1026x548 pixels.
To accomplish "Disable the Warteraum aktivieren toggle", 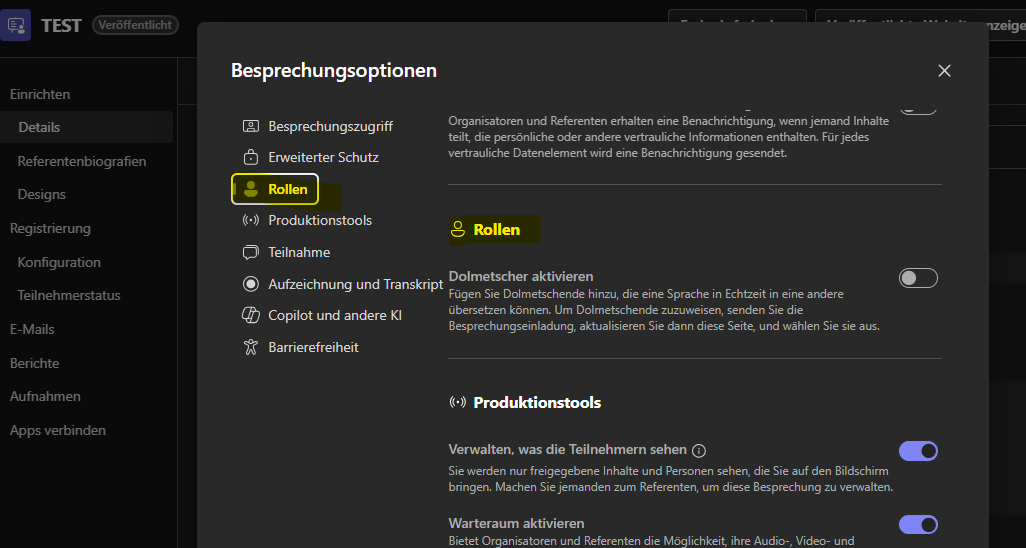I will tap(918, 524).
